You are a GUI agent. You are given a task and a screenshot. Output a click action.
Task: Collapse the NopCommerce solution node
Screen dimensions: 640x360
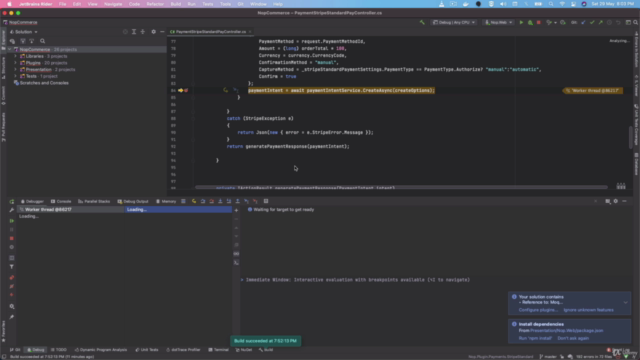pyautogui.click(x=9, y=49)
